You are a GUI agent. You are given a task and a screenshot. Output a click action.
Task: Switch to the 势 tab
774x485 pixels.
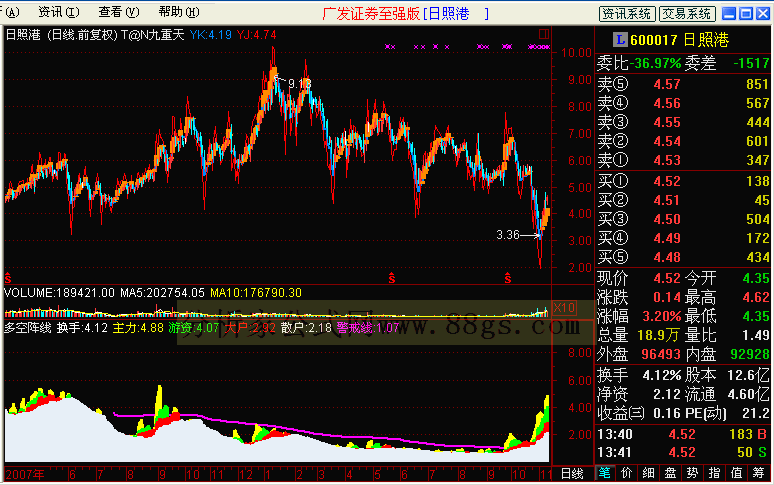692,473
